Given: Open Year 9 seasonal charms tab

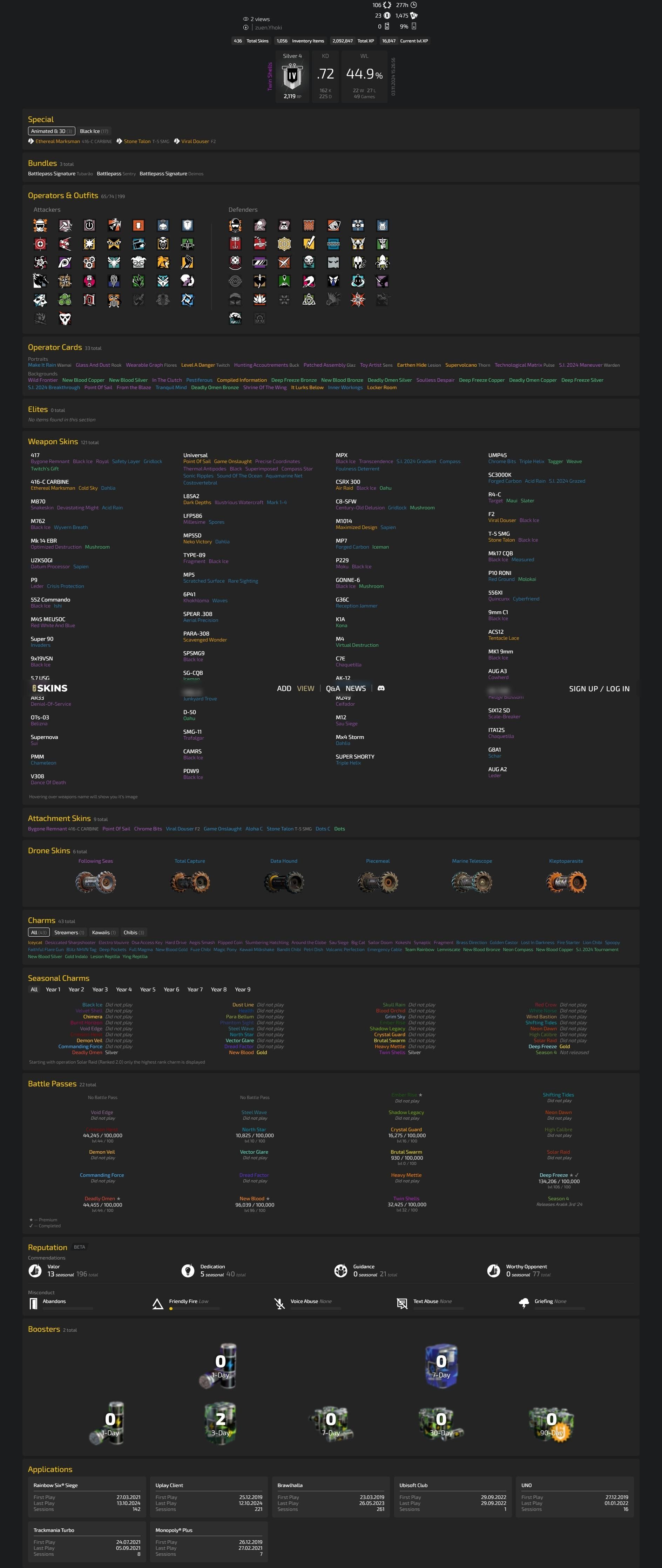Looking at the screenshot, I should (242, 989).
